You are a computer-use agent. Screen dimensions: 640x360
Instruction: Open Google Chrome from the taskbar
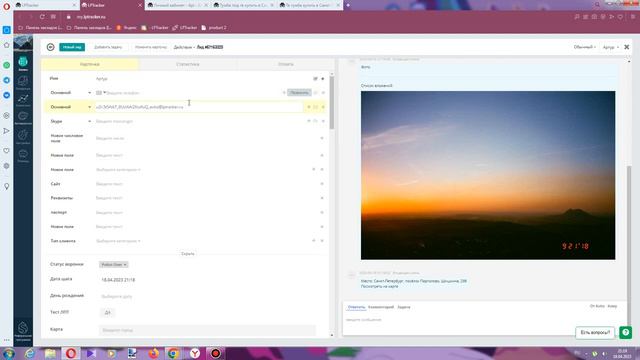(x=173, y=353)
